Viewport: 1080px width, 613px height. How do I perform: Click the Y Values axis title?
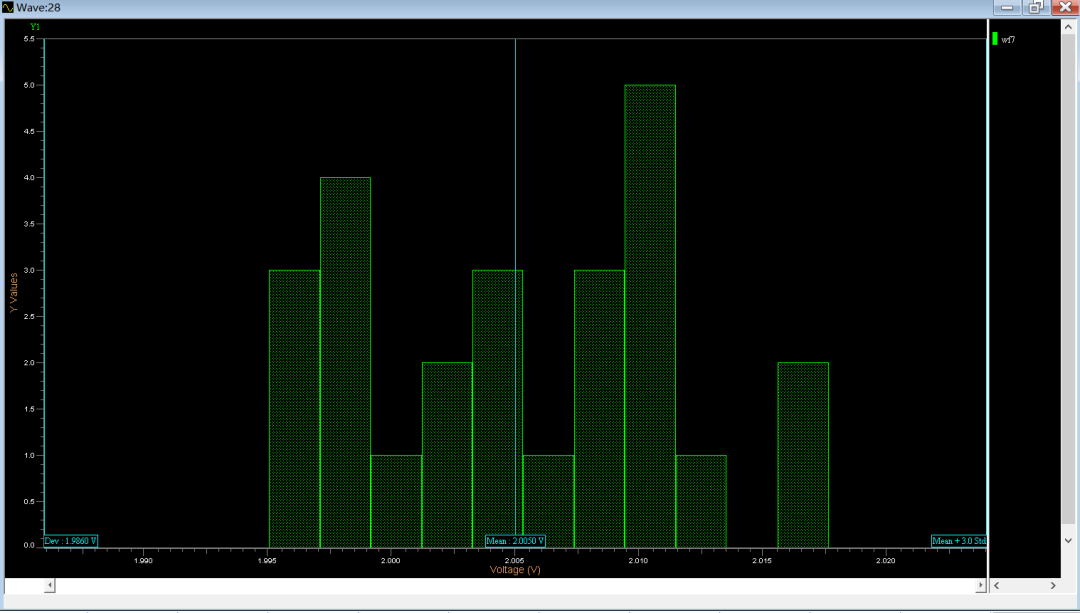pos(14,289)
